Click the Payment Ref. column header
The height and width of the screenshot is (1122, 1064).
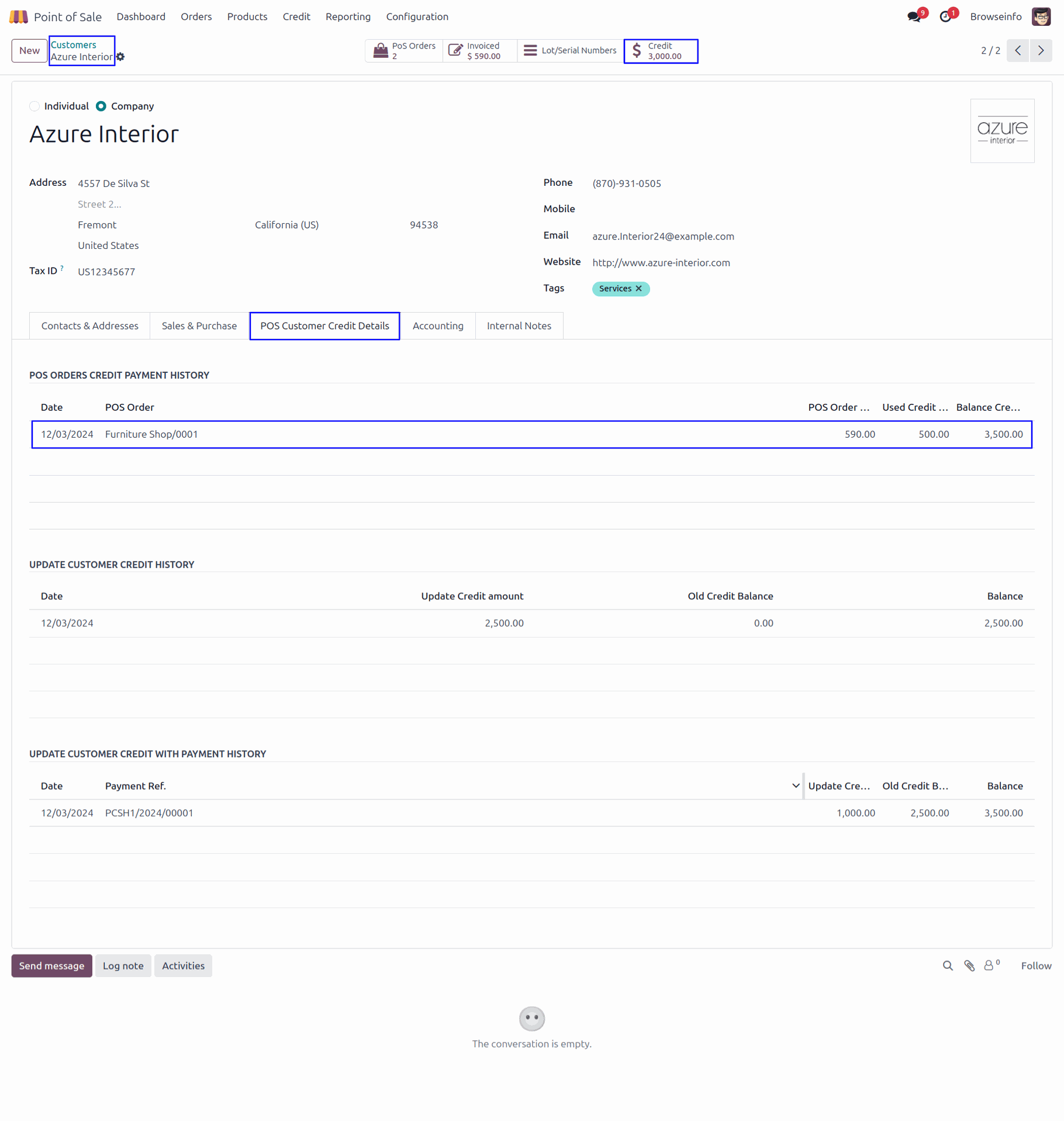136,786
